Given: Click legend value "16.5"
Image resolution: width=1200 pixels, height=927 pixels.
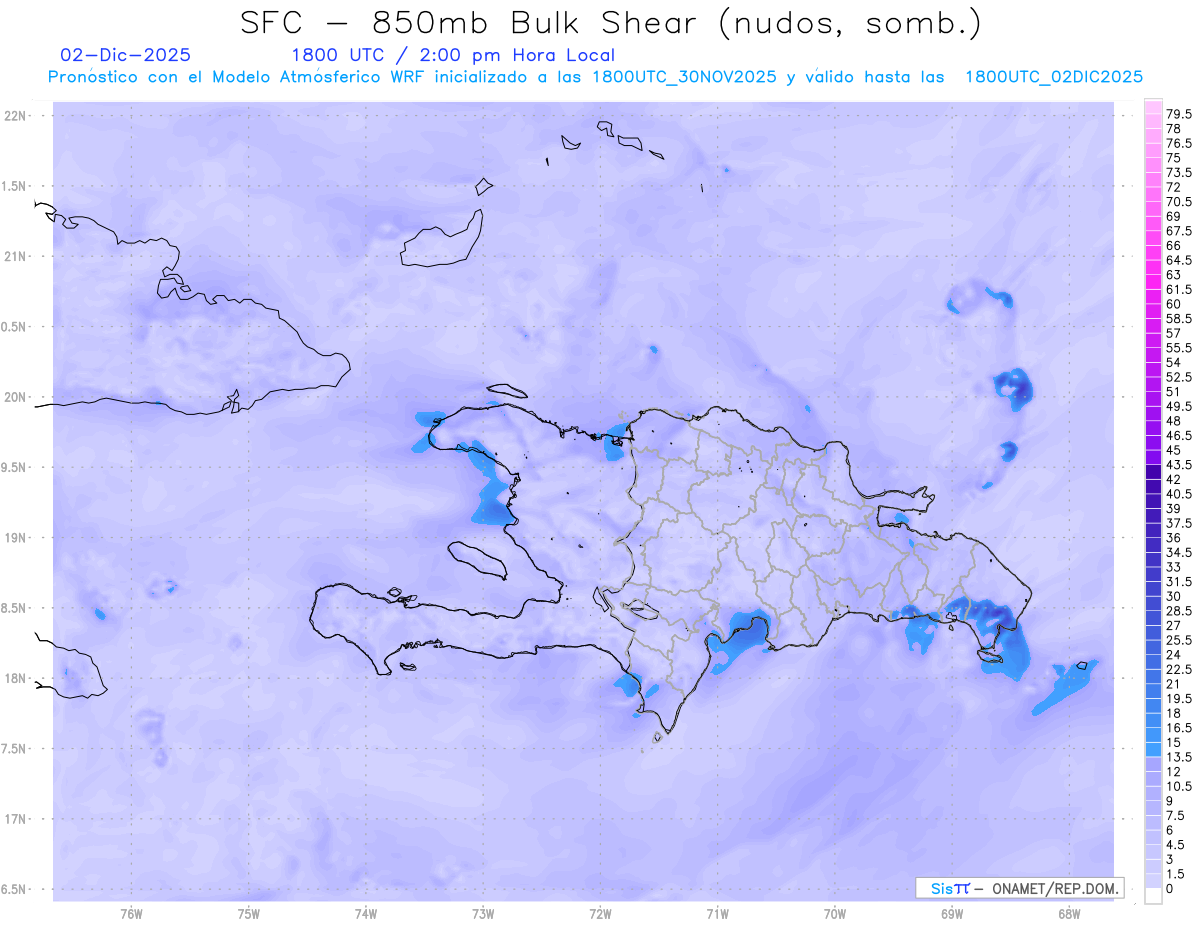Looking at the screenshot, I should pos(1179,728).
